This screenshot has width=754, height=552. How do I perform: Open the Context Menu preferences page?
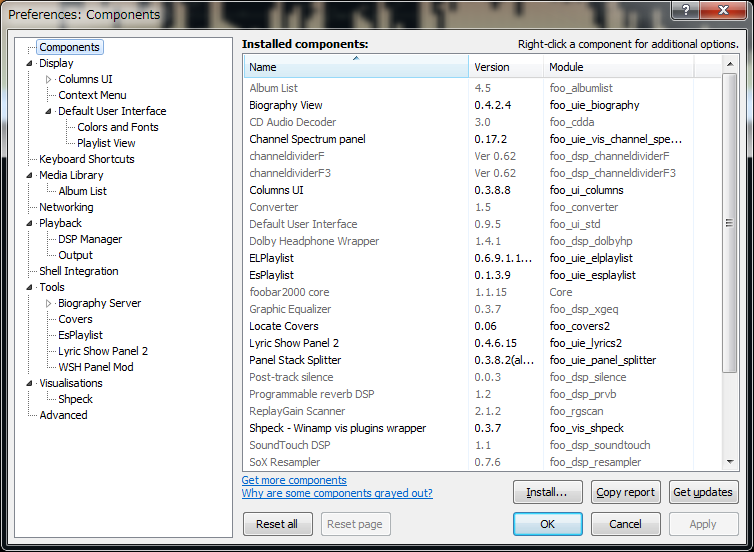click(92, 95)
